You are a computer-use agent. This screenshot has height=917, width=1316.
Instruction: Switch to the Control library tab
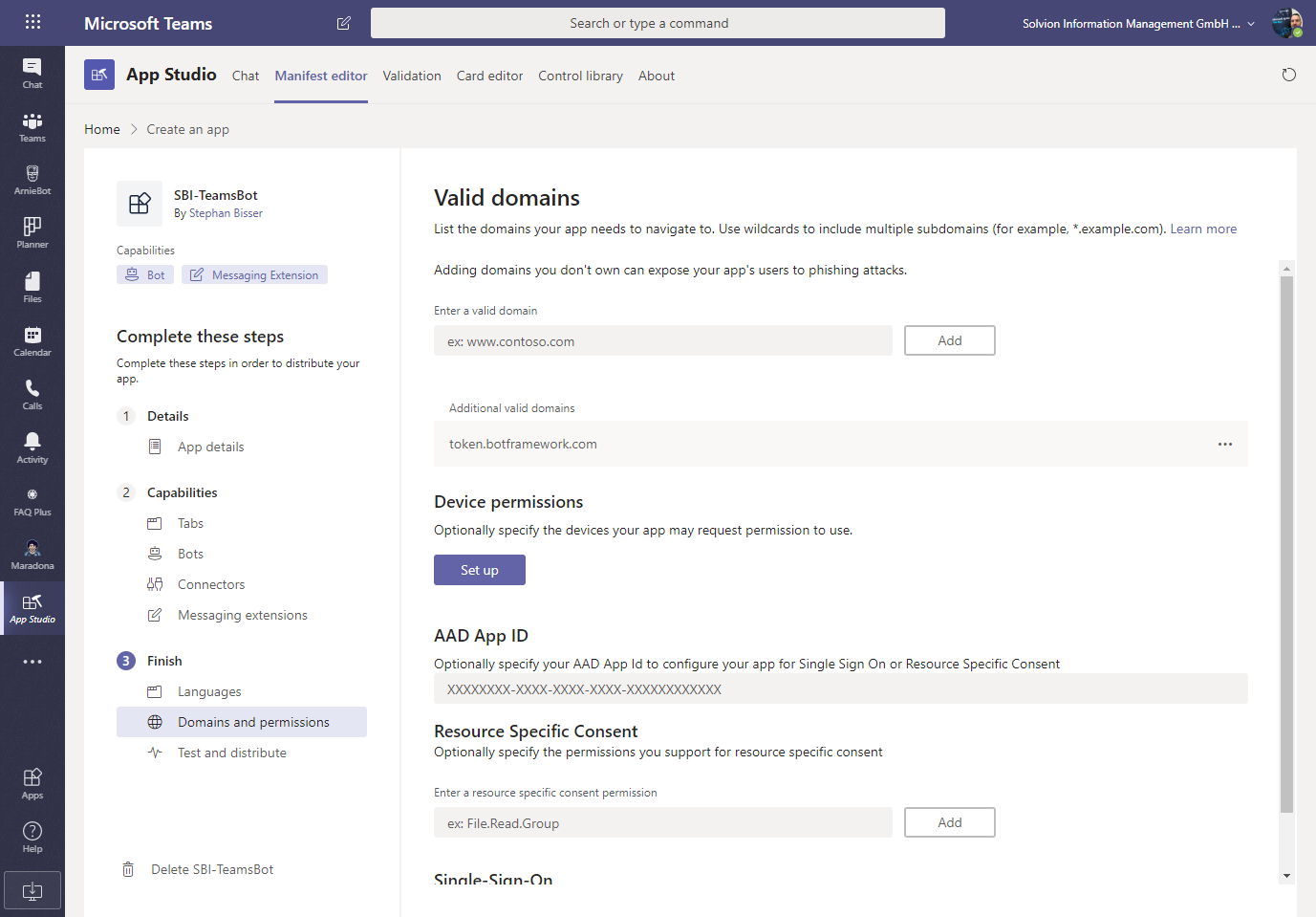(580, 76)
